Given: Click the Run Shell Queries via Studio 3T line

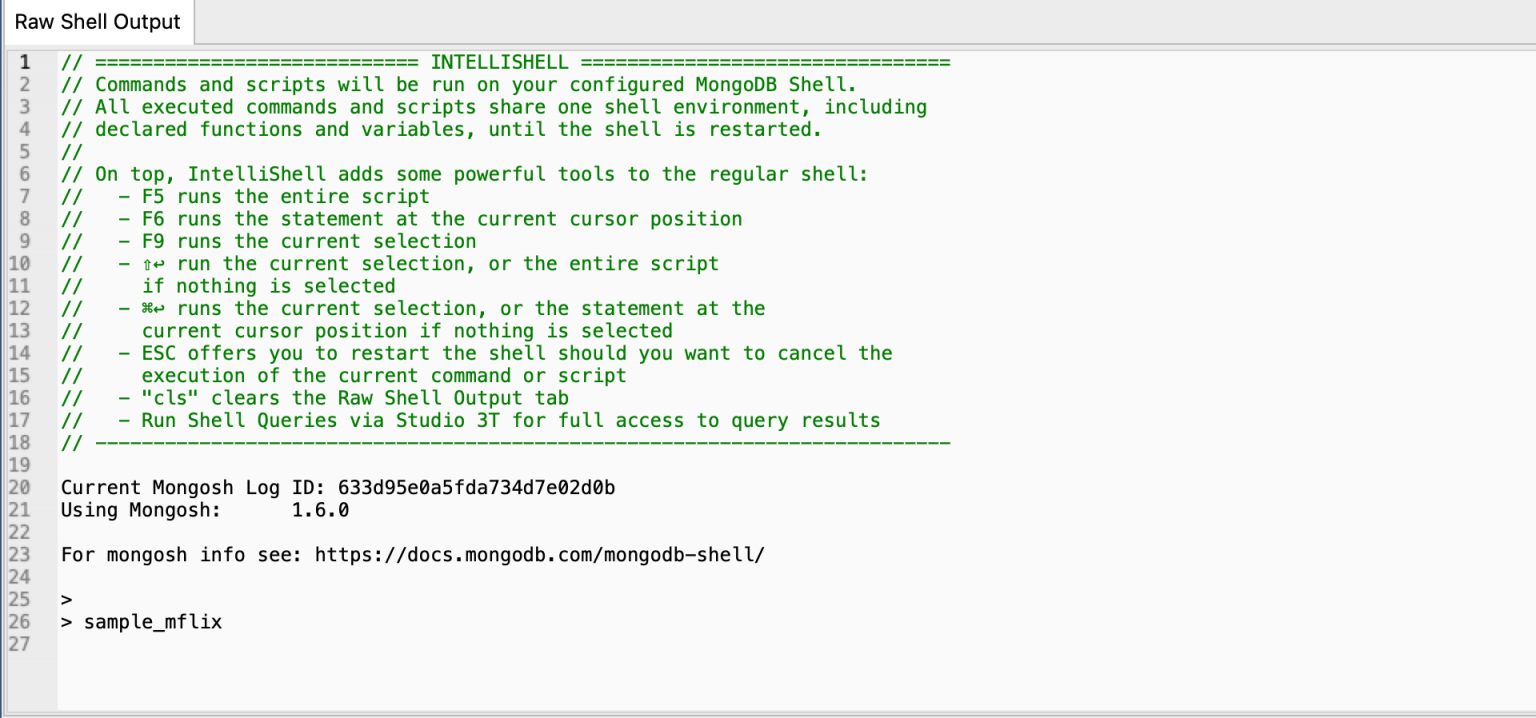Looking at the screenshot, I should click(471, 420).
